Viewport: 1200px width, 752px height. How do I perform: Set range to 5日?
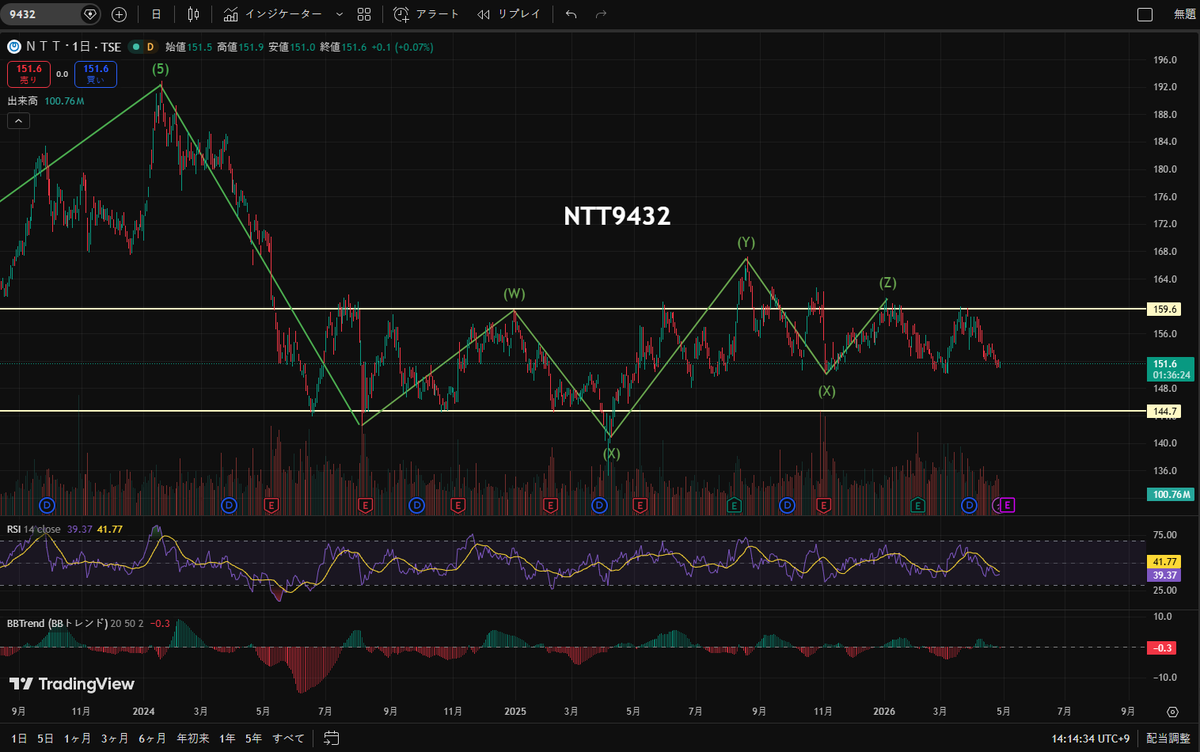[45, 738]
